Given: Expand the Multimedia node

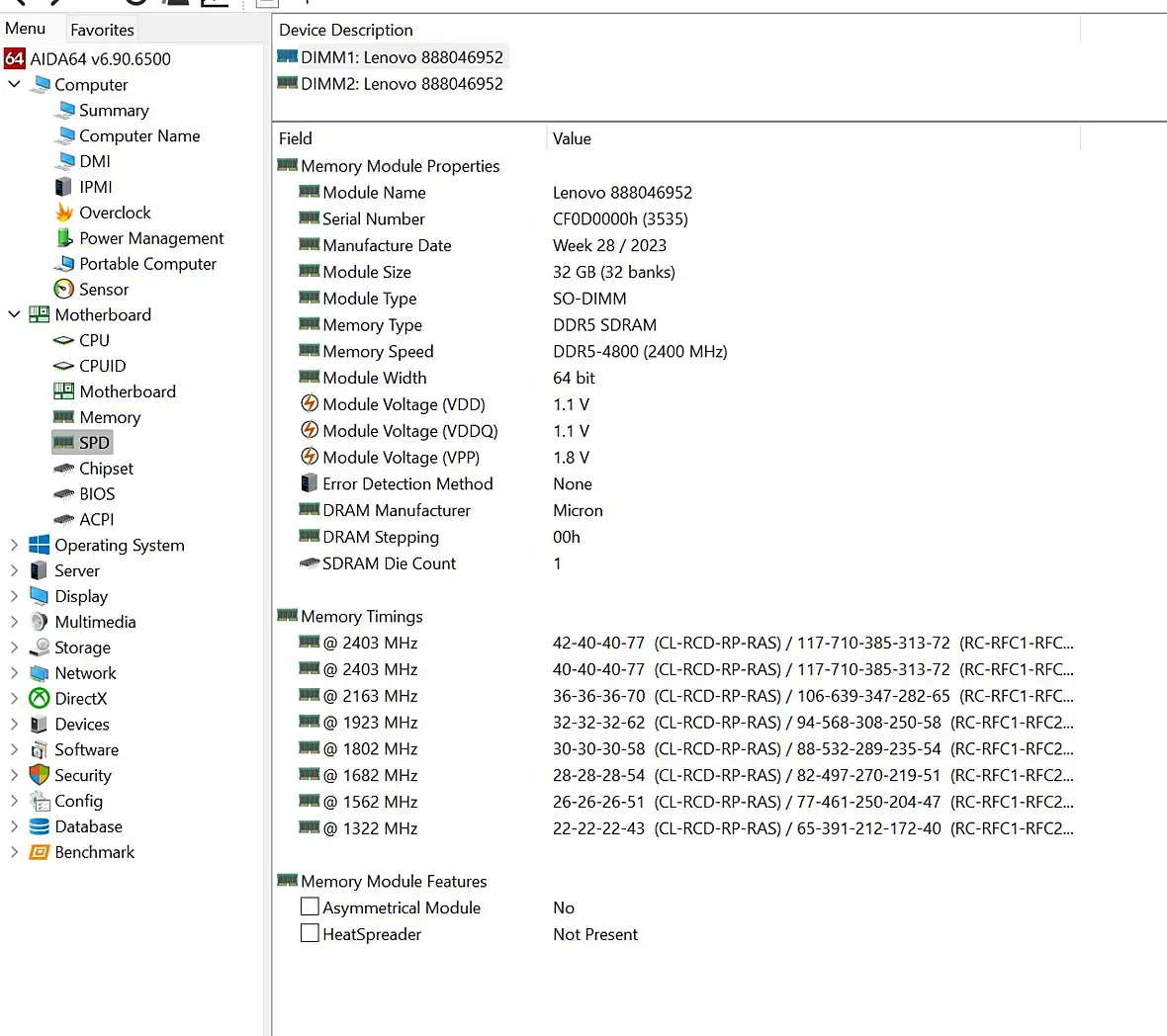Looking at the screenshot, I should (x=14, y=622).
